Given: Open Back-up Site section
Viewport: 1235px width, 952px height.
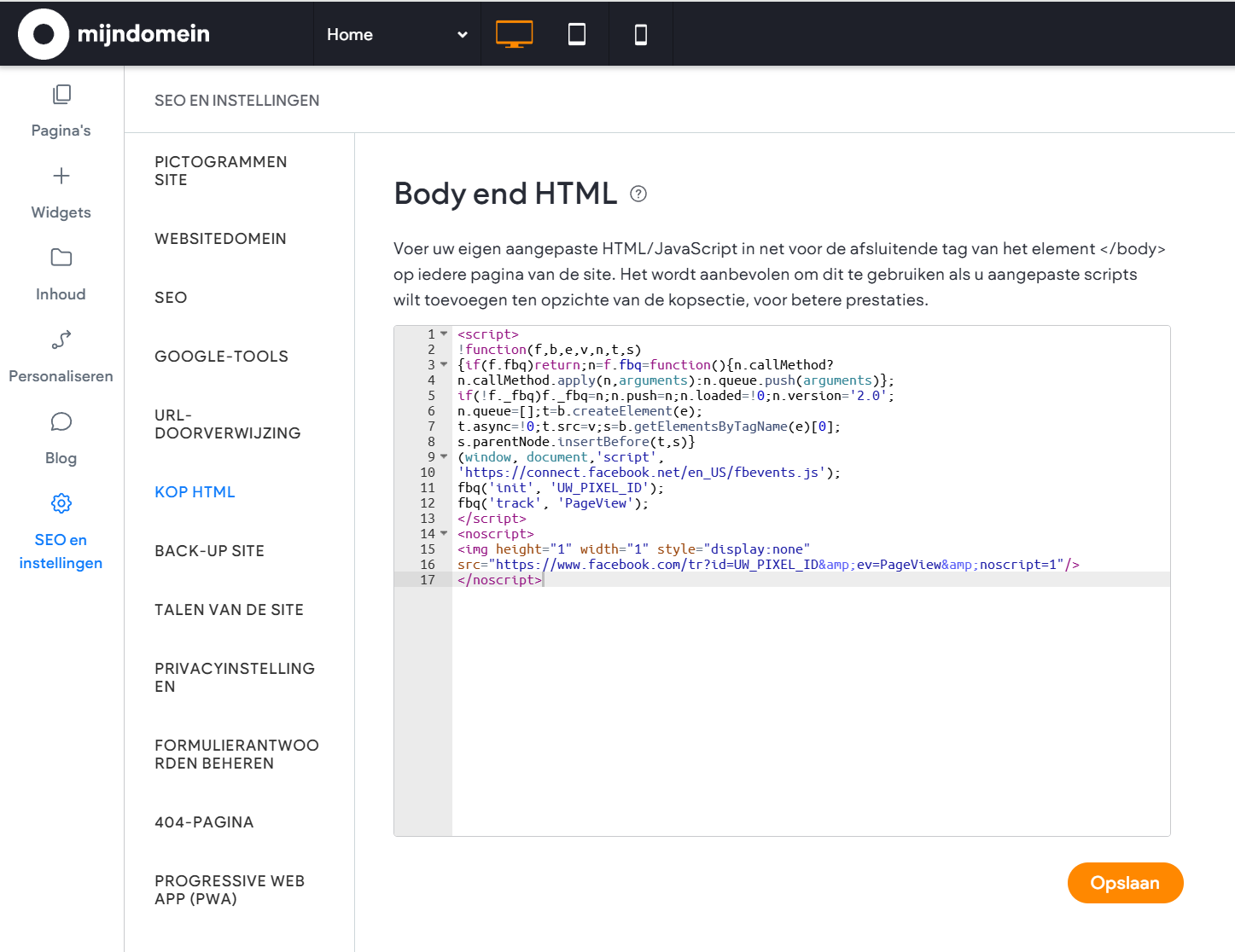Looking at the screenshot, I should [x=210, y=551].
